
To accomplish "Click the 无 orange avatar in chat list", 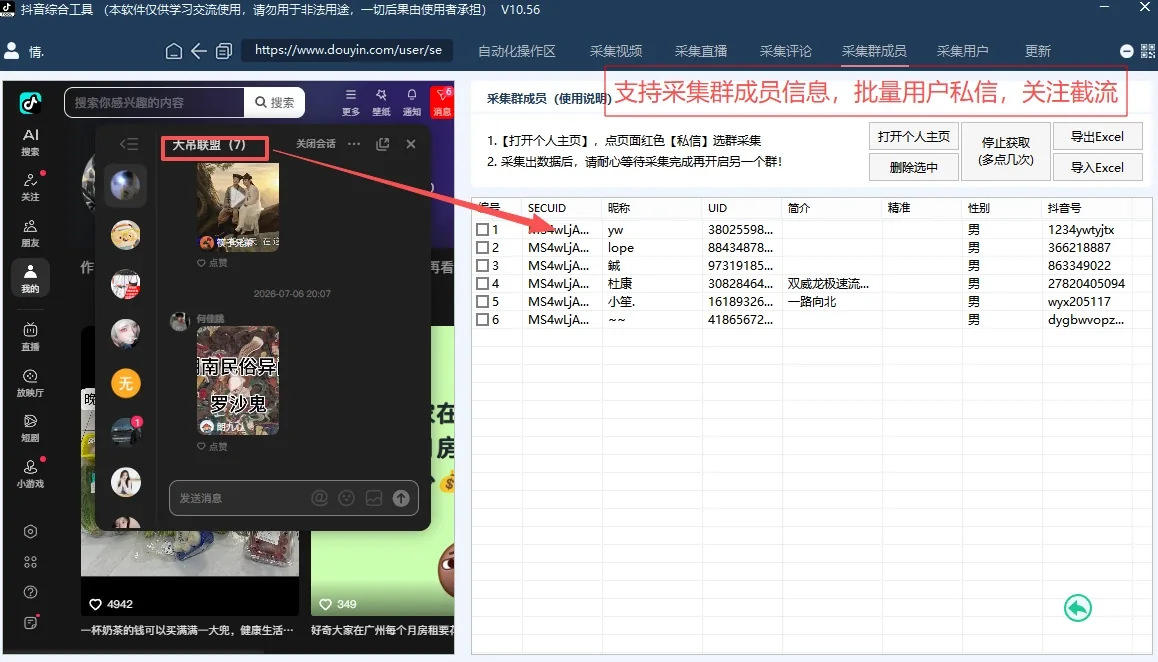I will [126, 383].
